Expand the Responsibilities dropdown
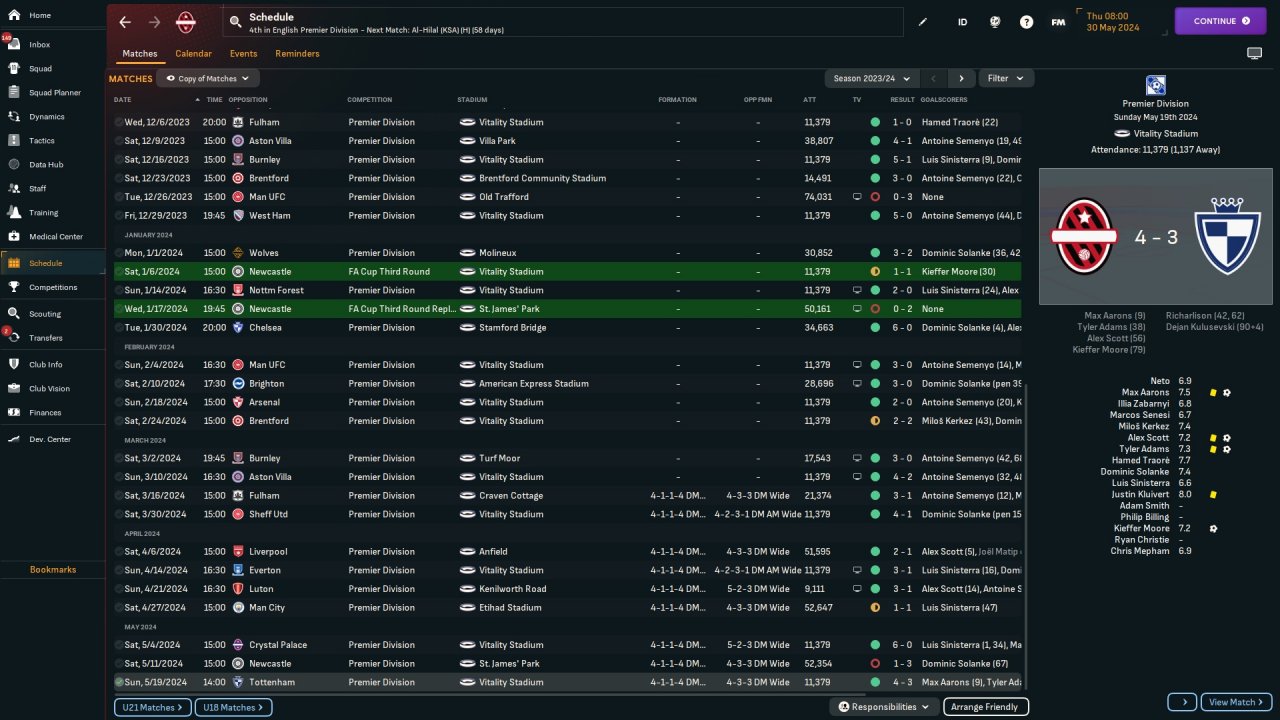Screen dimensions: 1280x720 (x=883, y=707)
